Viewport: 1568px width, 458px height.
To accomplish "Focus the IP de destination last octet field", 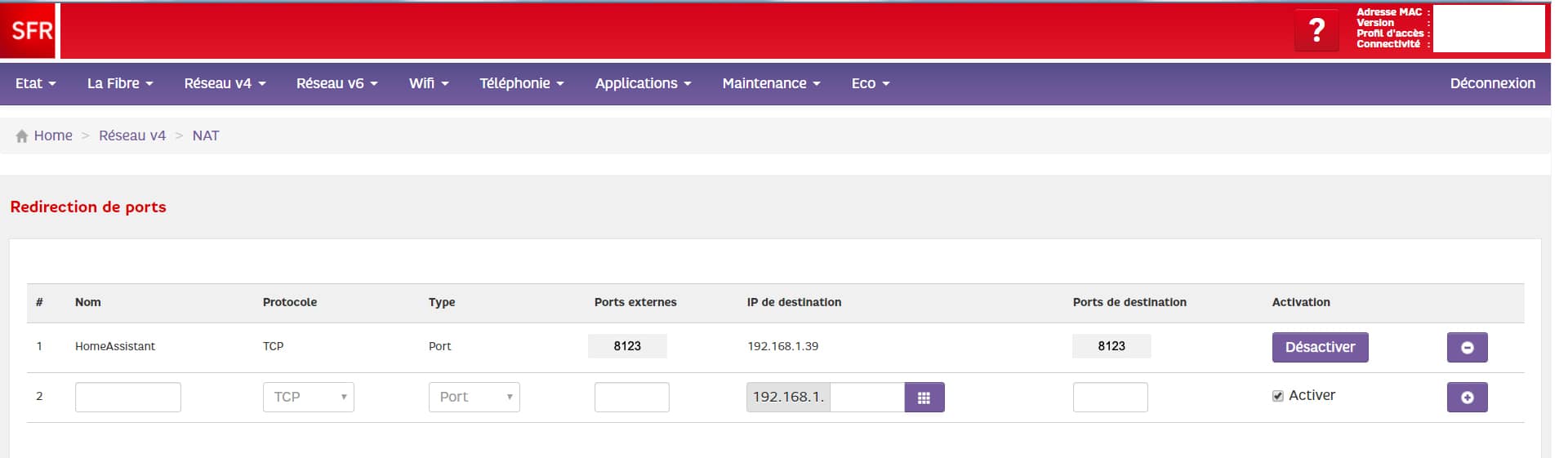I will coord(867,397).
